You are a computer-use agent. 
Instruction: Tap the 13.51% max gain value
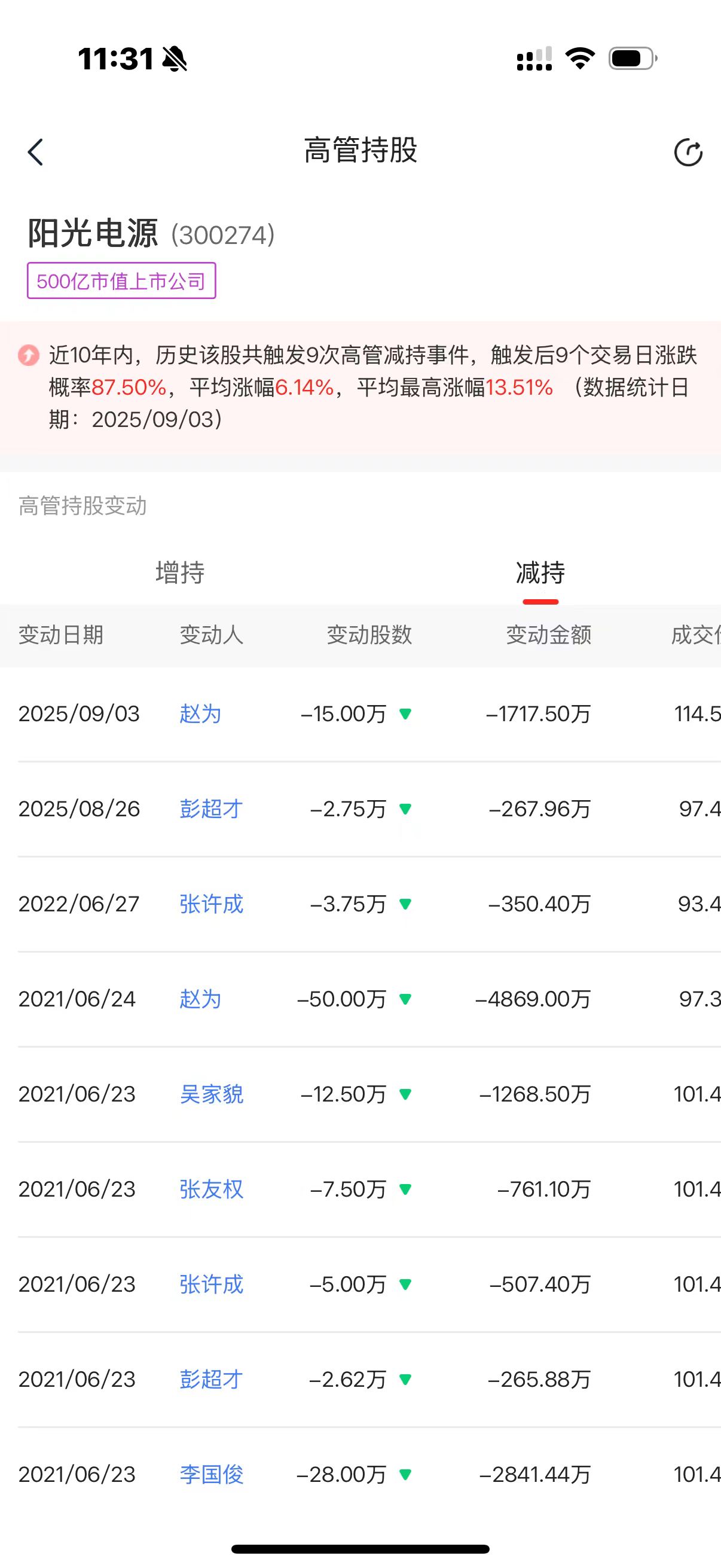(519, 387)
